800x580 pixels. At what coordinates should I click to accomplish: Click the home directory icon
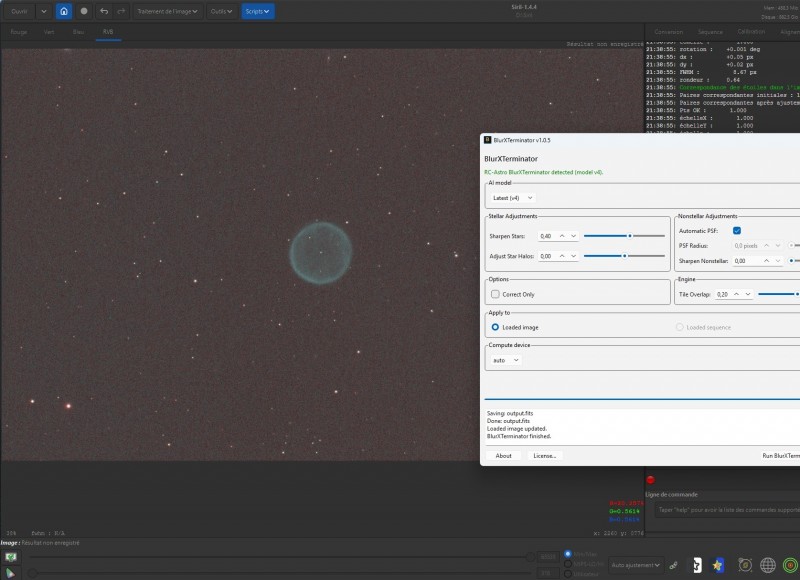tap(64, 11)
